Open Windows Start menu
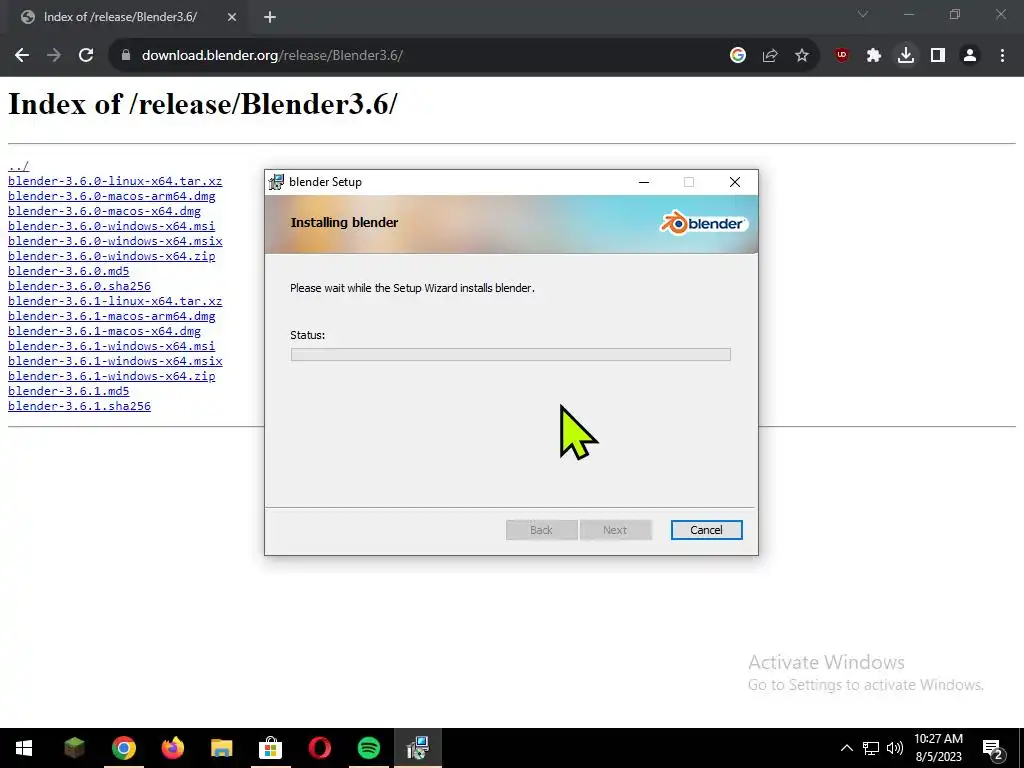This screenshot has width=1024, height=768. click(24, 748)
